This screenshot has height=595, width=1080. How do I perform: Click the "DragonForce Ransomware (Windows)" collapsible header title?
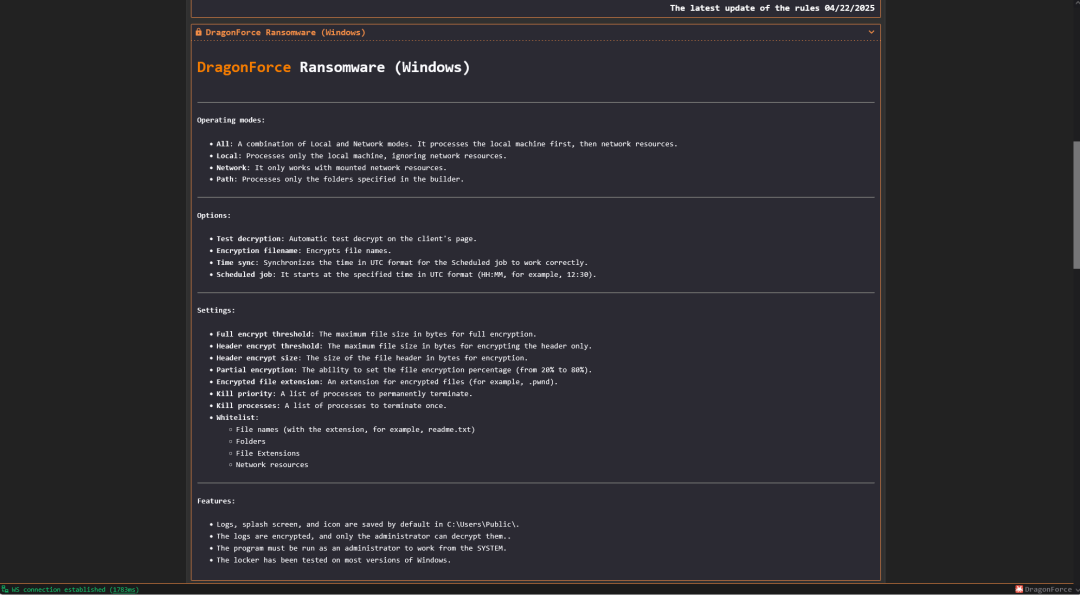[285, 32]
